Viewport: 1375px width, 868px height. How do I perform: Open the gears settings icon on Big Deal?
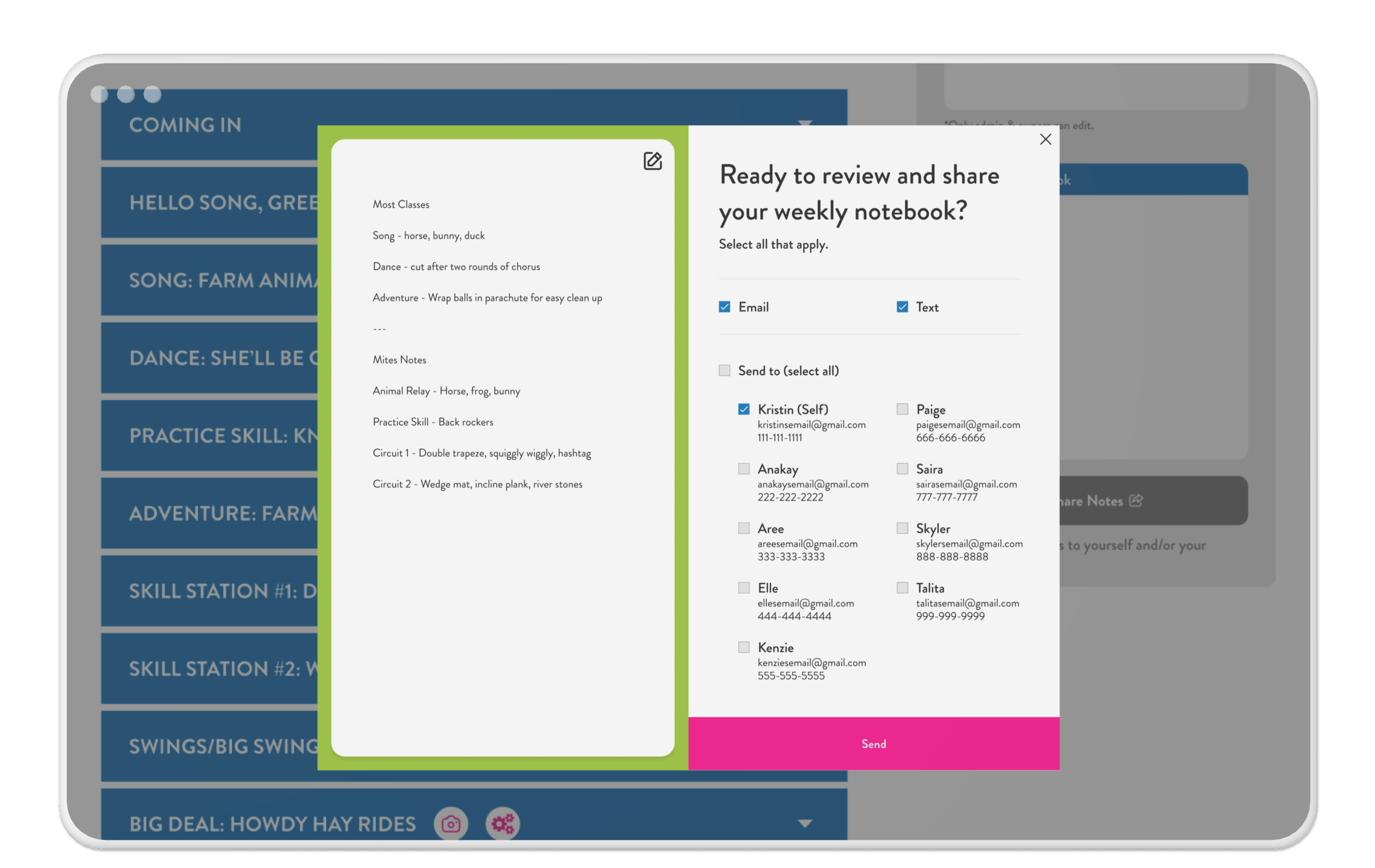click(503, 823)
